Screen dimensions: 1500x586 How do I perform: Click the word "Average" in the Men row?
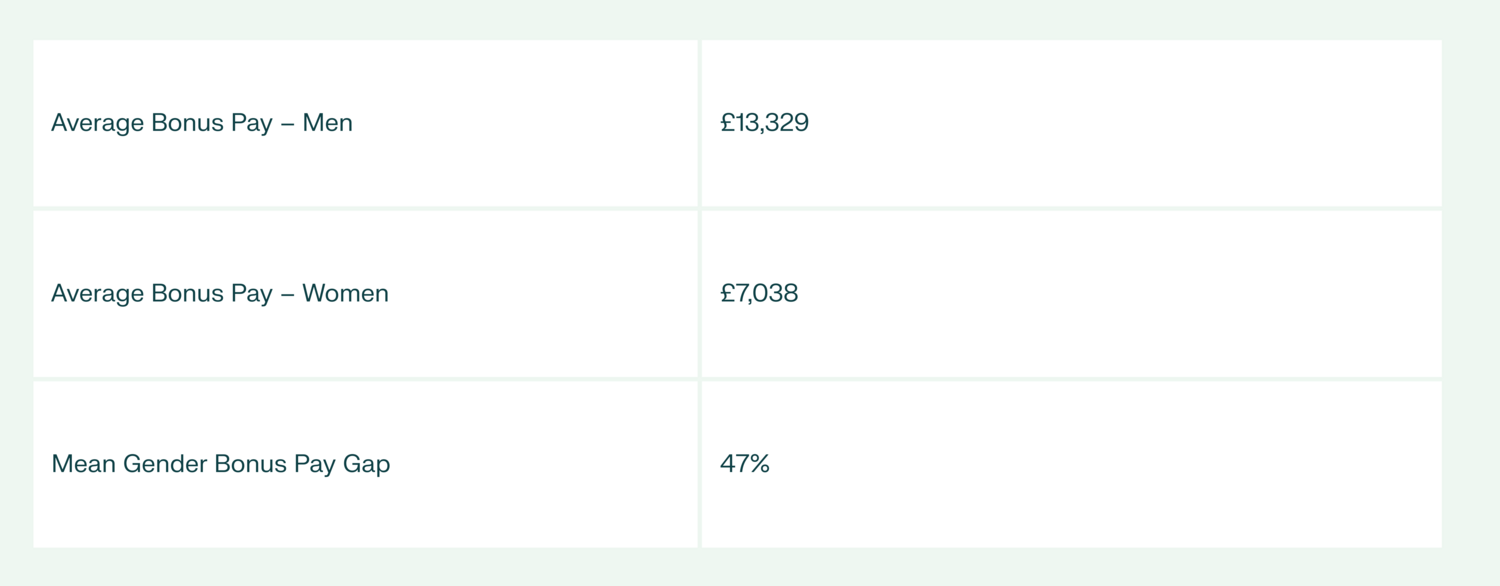click(x=97, y=123)
